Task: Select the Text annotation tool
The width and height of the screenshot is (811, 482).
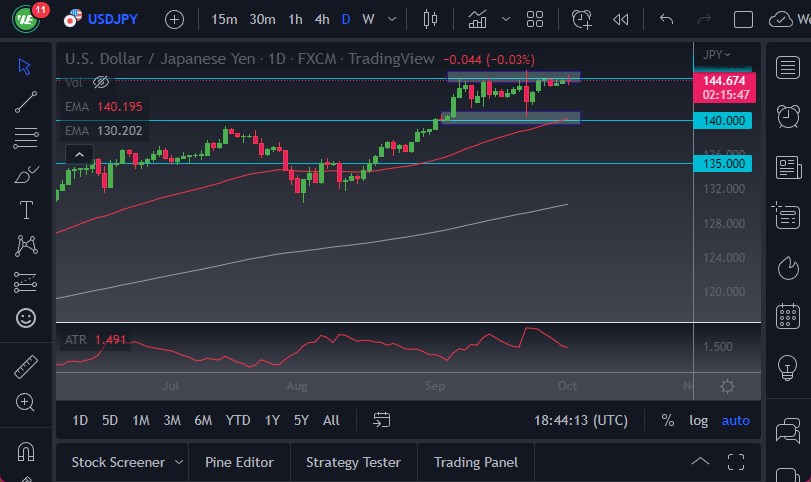Action: point(26,210)
